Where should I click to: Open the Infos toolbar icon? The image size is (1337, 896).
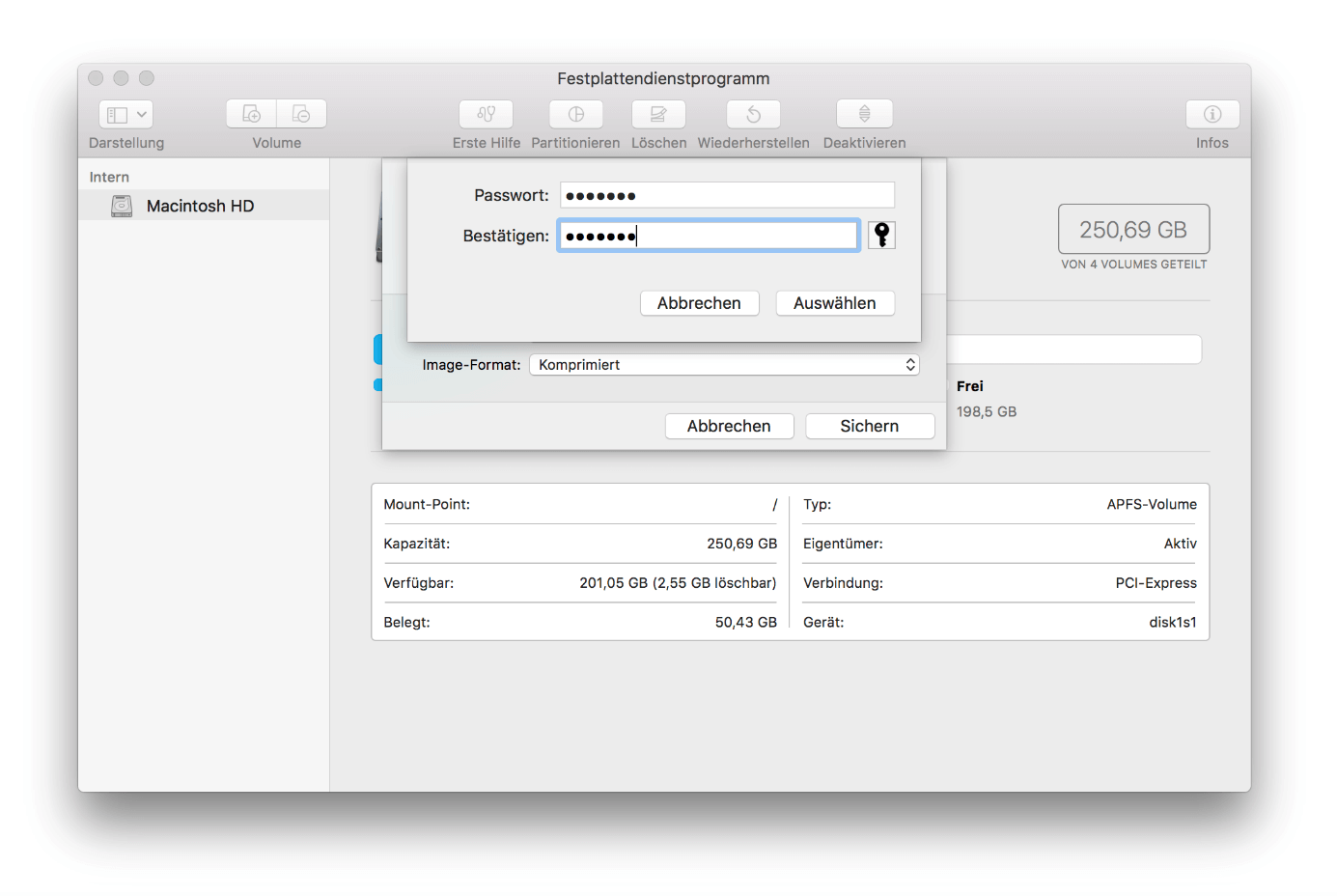(x=1212, y=114)
